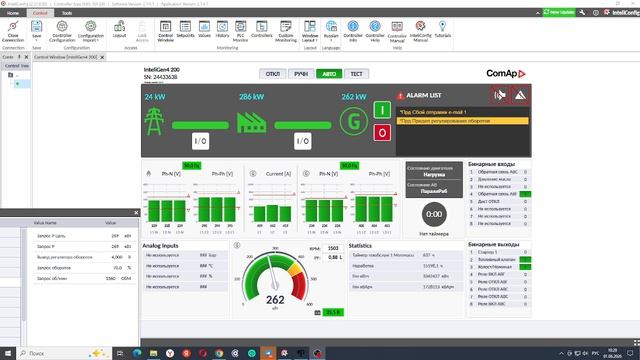
Task: Click the wrench settings icon in title bar
Action: 582,13
